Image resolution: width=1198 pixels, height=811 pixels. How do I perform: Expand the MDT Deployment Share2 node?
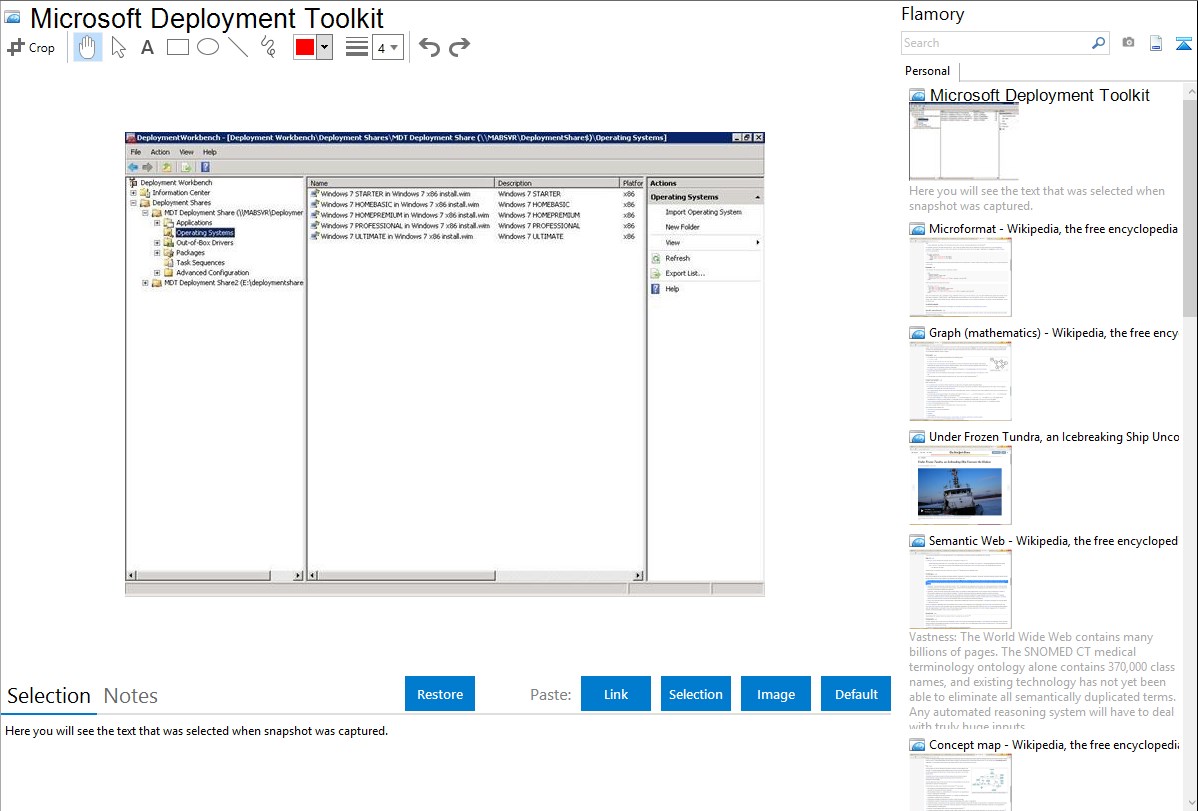pyautogui.click(x=145, y=283)
